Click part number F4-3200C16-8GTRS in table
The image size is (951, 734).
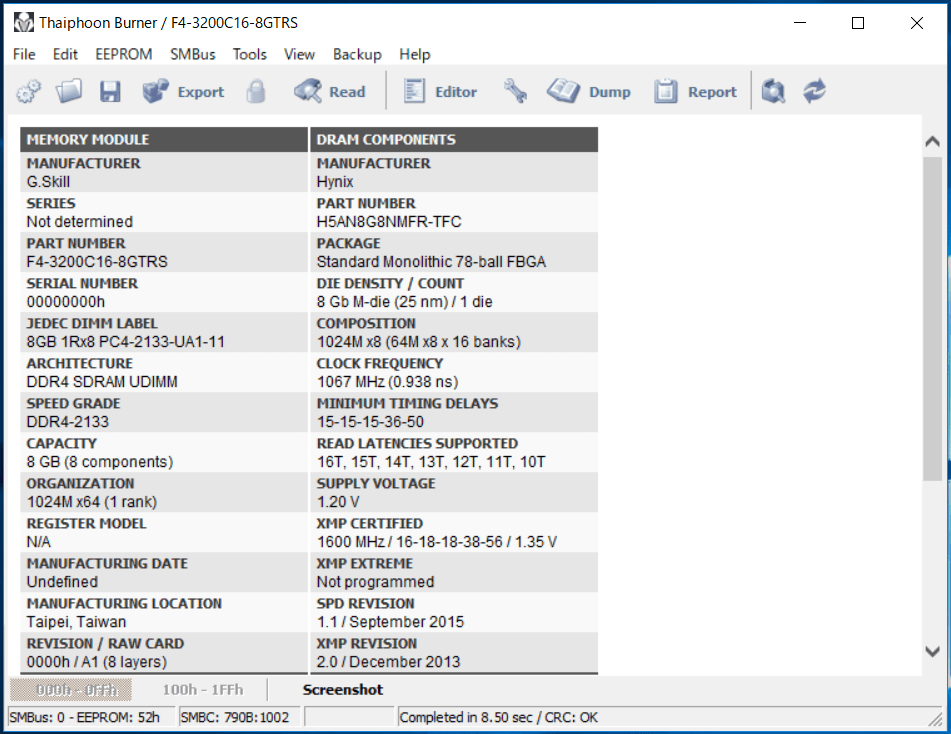pyautogui.click(x=97, y=262)
